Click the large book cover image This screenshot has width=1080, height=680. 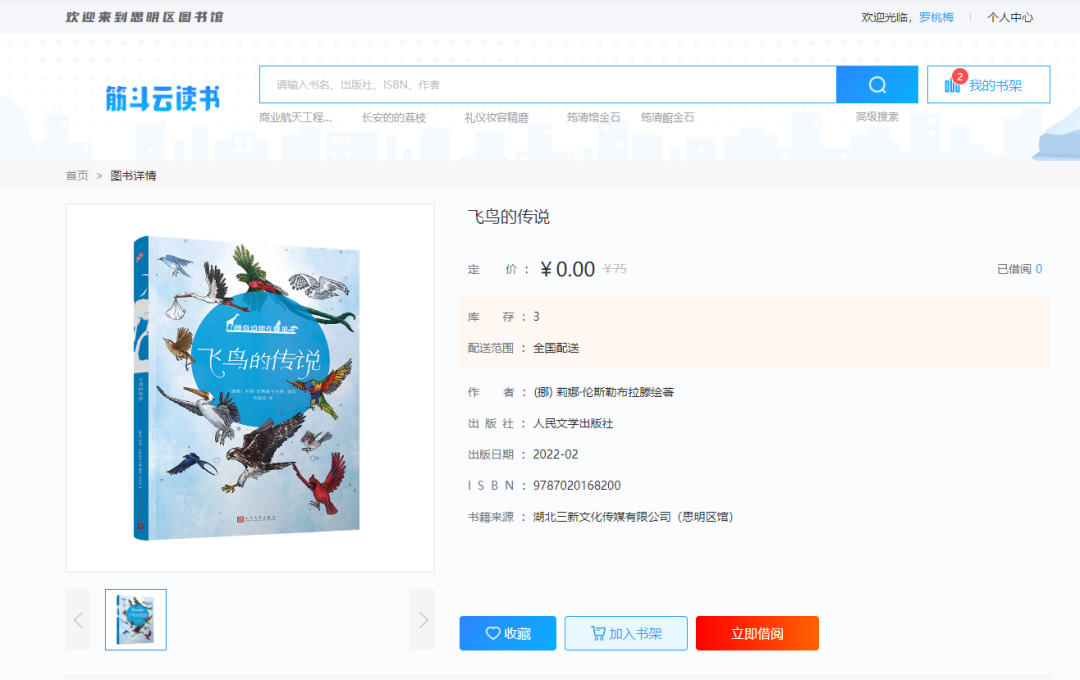(x=247, y=388)
